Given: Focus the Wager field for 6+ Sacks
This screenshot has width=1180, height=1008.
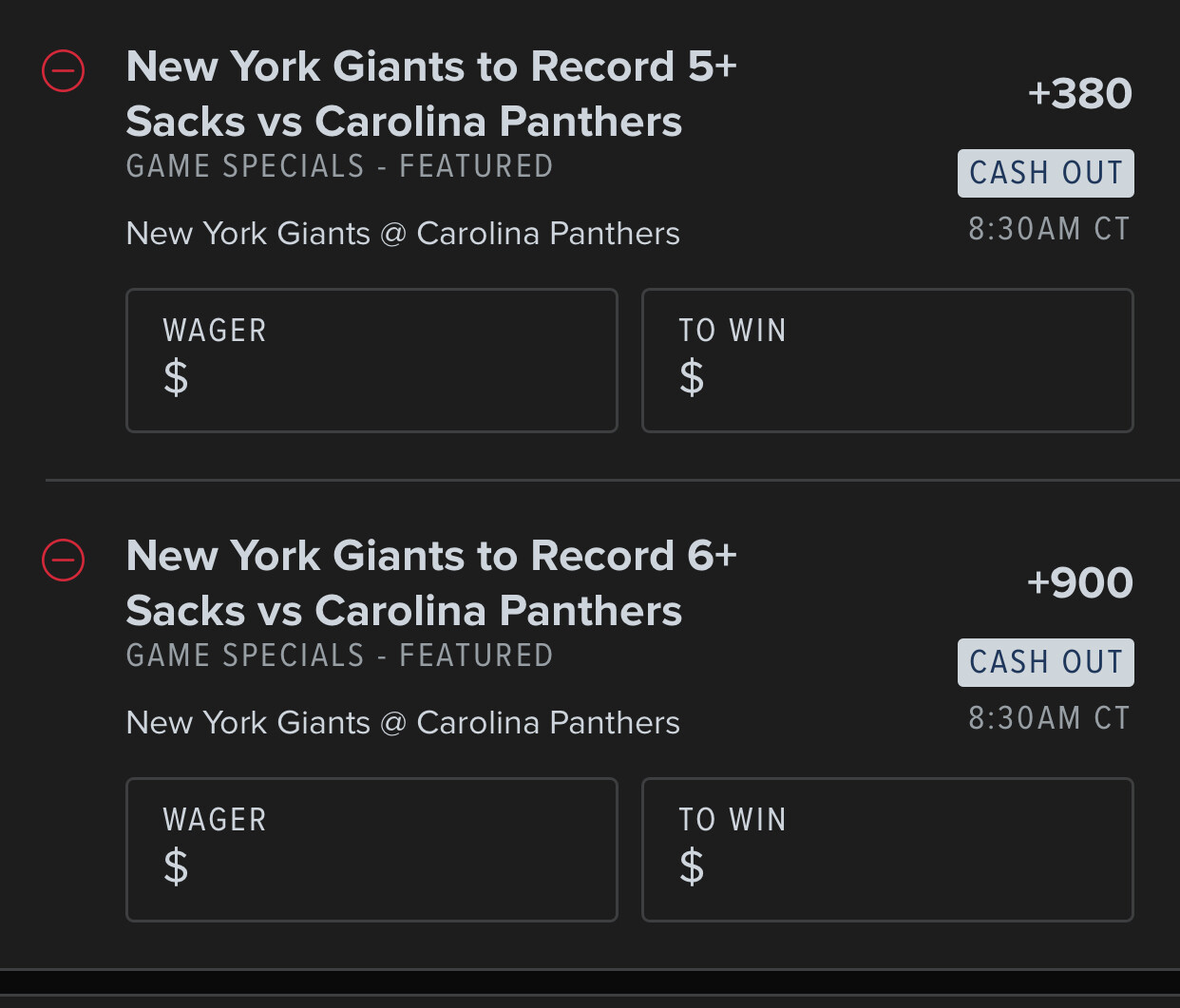Looking at the screenshot, I should pos(371,849).
